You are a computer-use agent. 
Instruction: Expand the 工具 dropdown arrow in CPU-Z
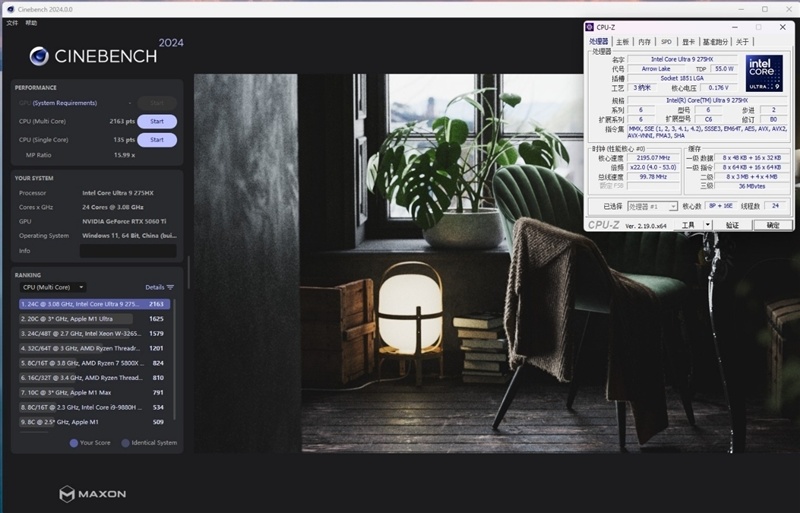click(x=708, y=225)
